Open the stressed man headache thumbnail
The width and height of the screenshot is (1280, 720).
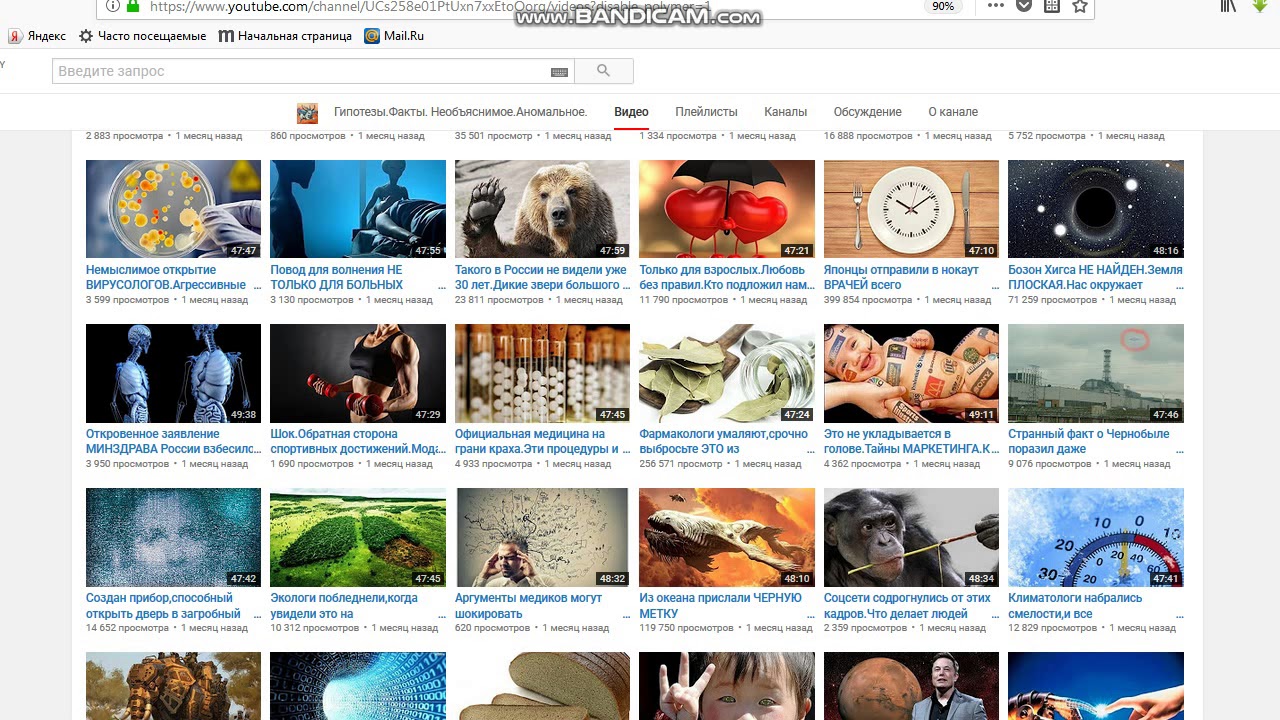(x=542, y=537)
